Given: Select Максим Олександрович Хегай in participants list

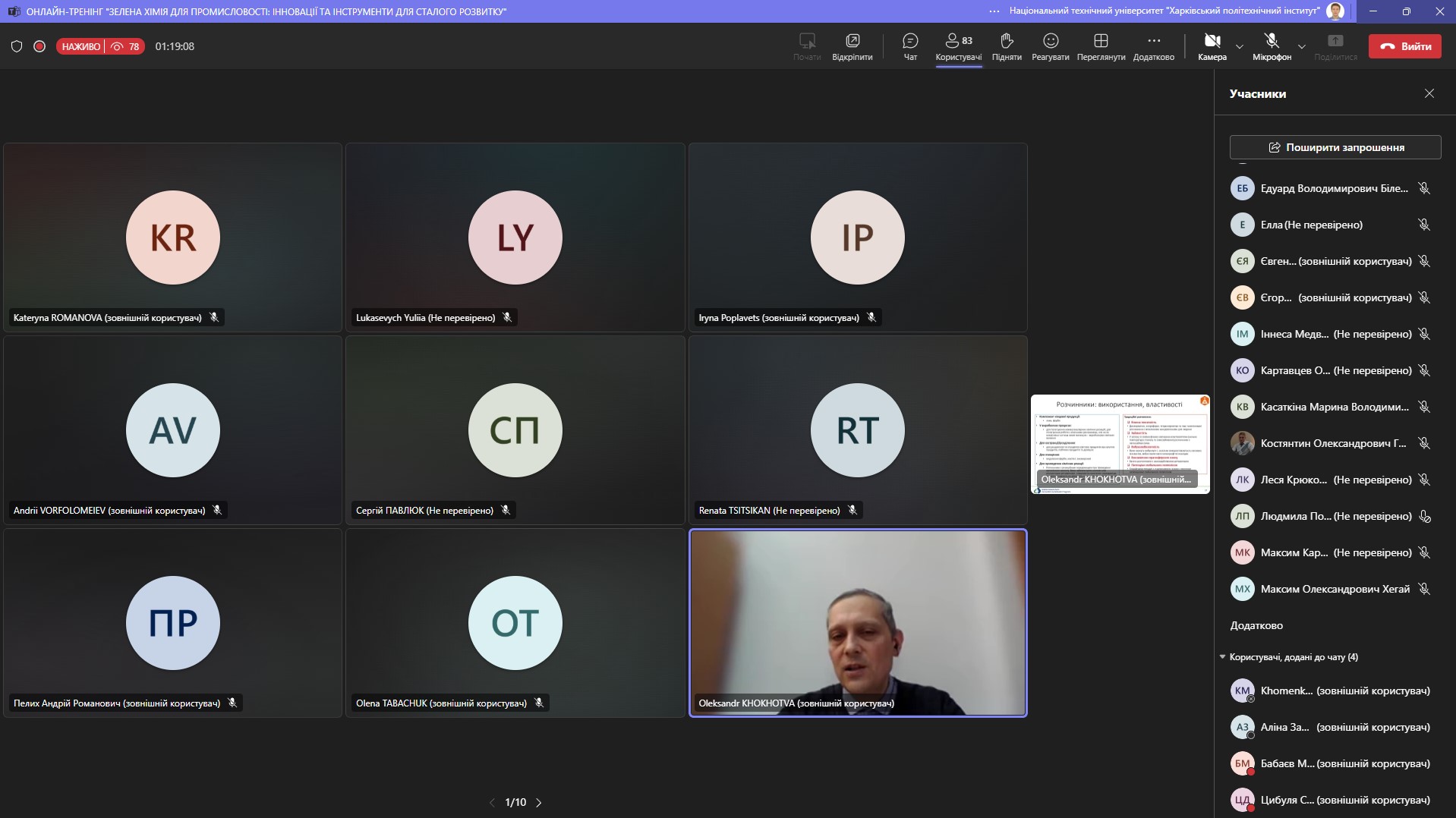Looking at the screenshot, I should 1334,589.
